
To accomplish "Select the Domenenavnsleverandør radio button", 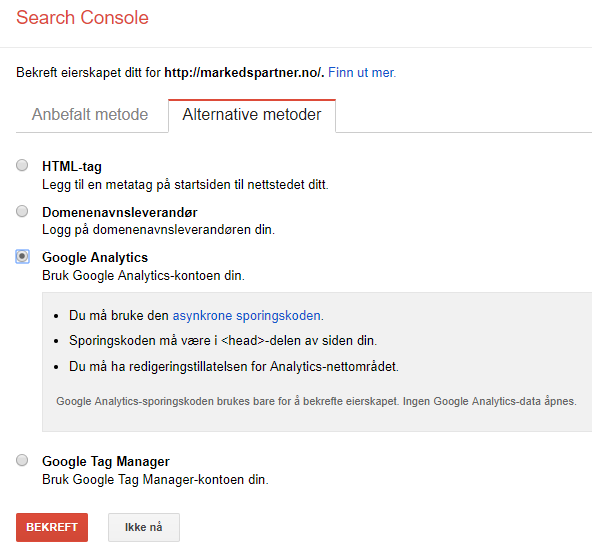I will coord(22,211).
